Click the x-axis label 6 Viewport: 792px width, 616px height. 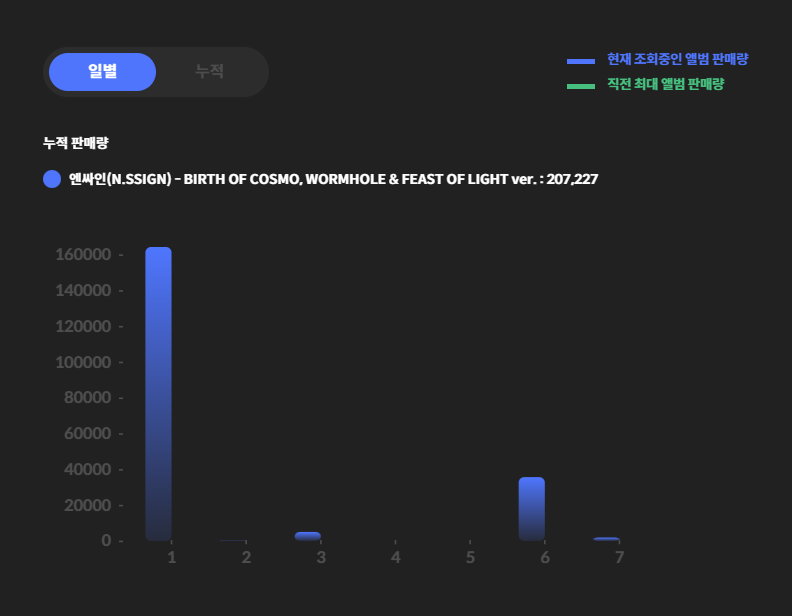[545, 557]
